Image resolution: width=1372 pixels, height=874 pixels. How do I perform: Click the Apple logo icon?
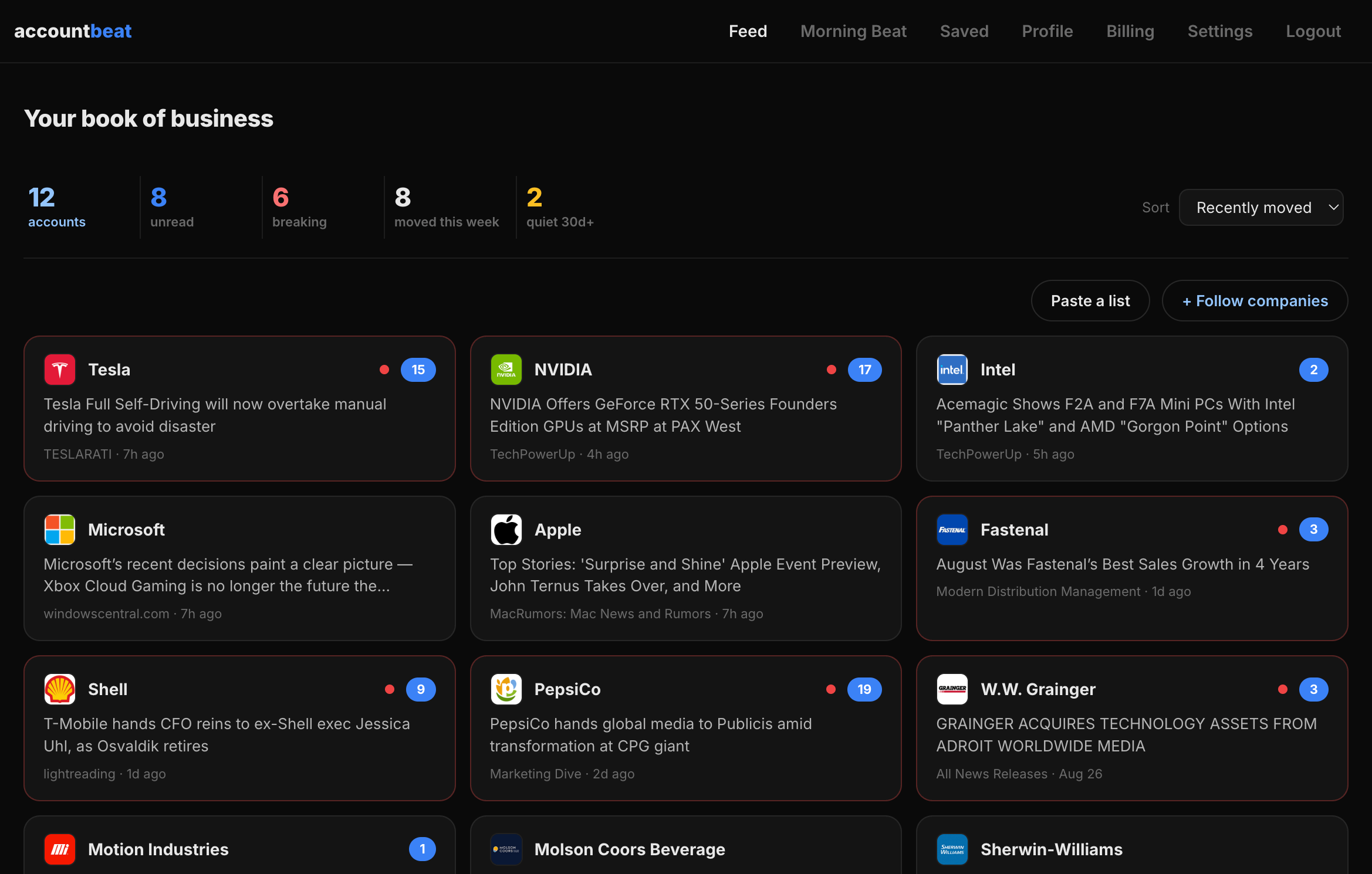[x=506, y=530]
